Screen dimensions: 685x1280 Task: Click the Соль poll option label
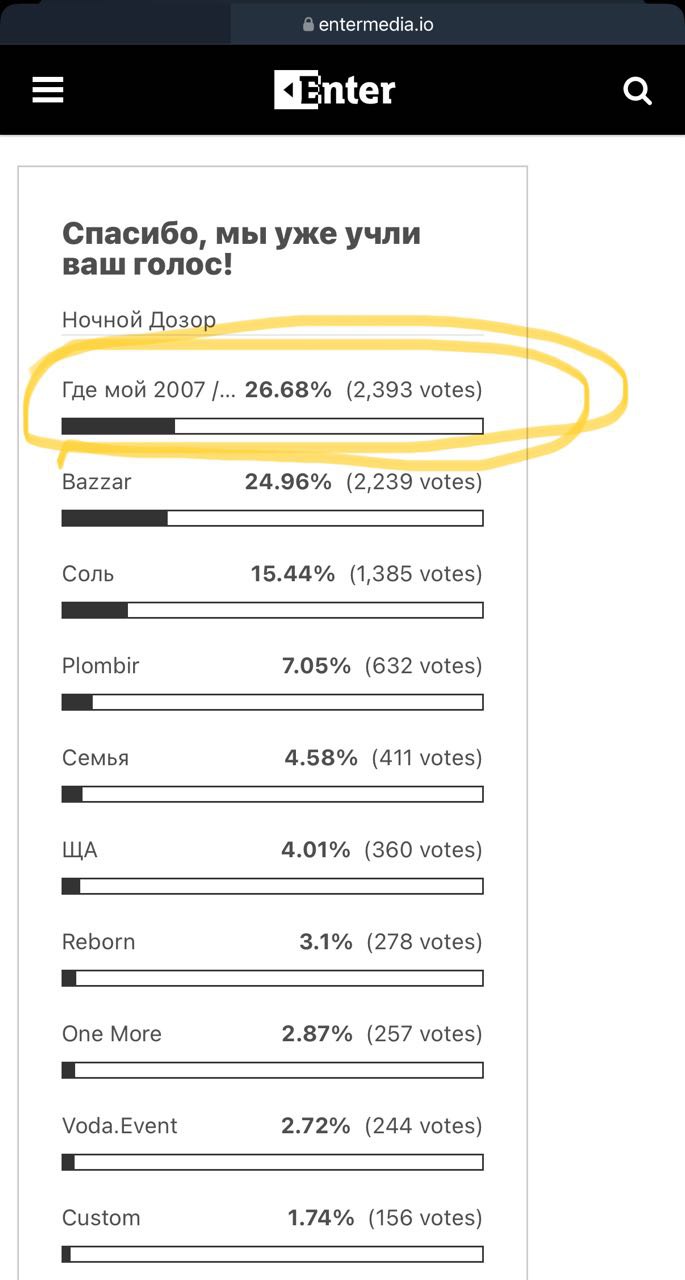(x=88, y=574)
